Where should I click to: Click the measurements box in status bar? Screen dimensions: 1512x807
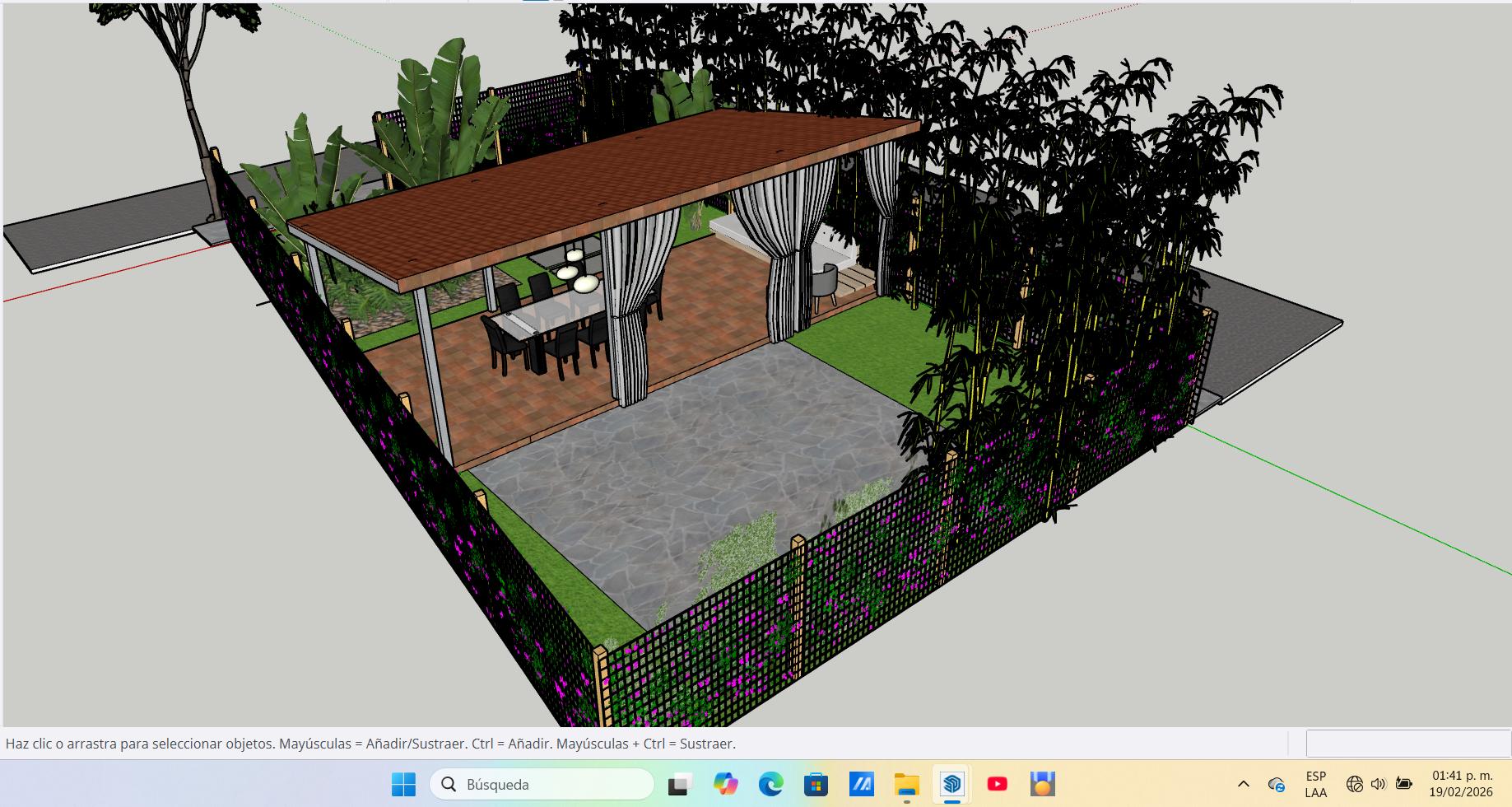point(1407,744)
